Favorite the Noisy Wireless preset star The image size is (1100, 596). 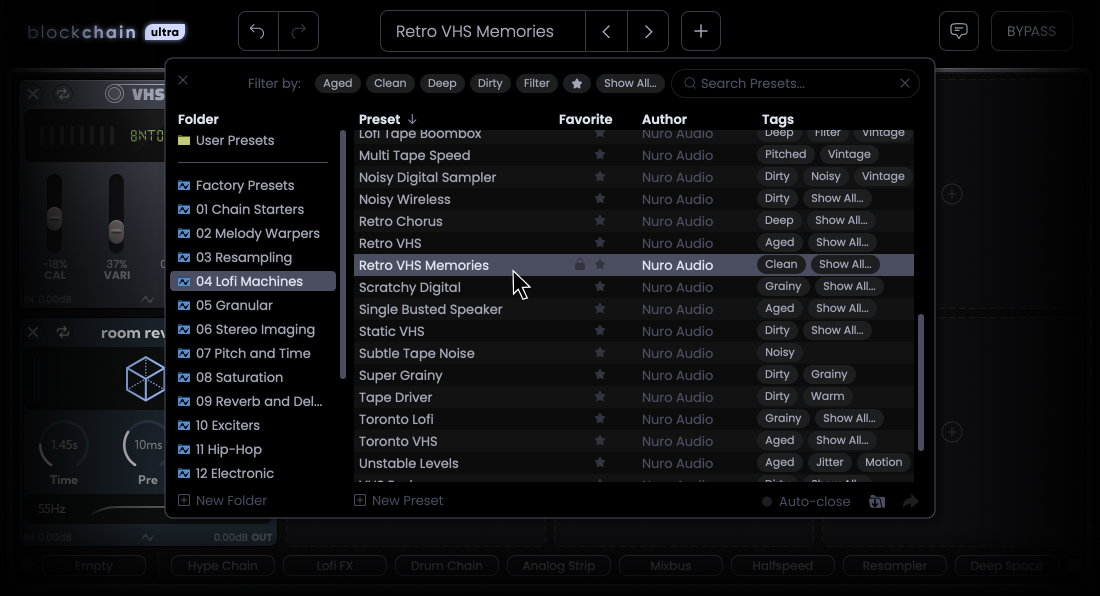(x=600, y=199)
